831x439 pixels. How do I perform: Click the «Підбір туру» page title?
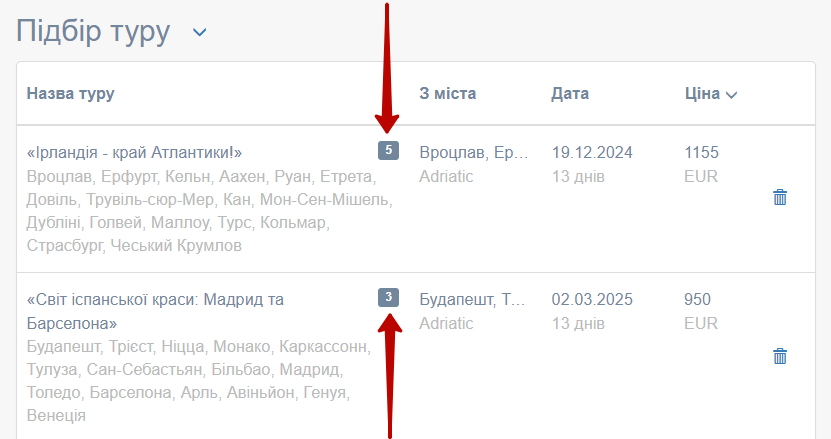tap(93, 32)
